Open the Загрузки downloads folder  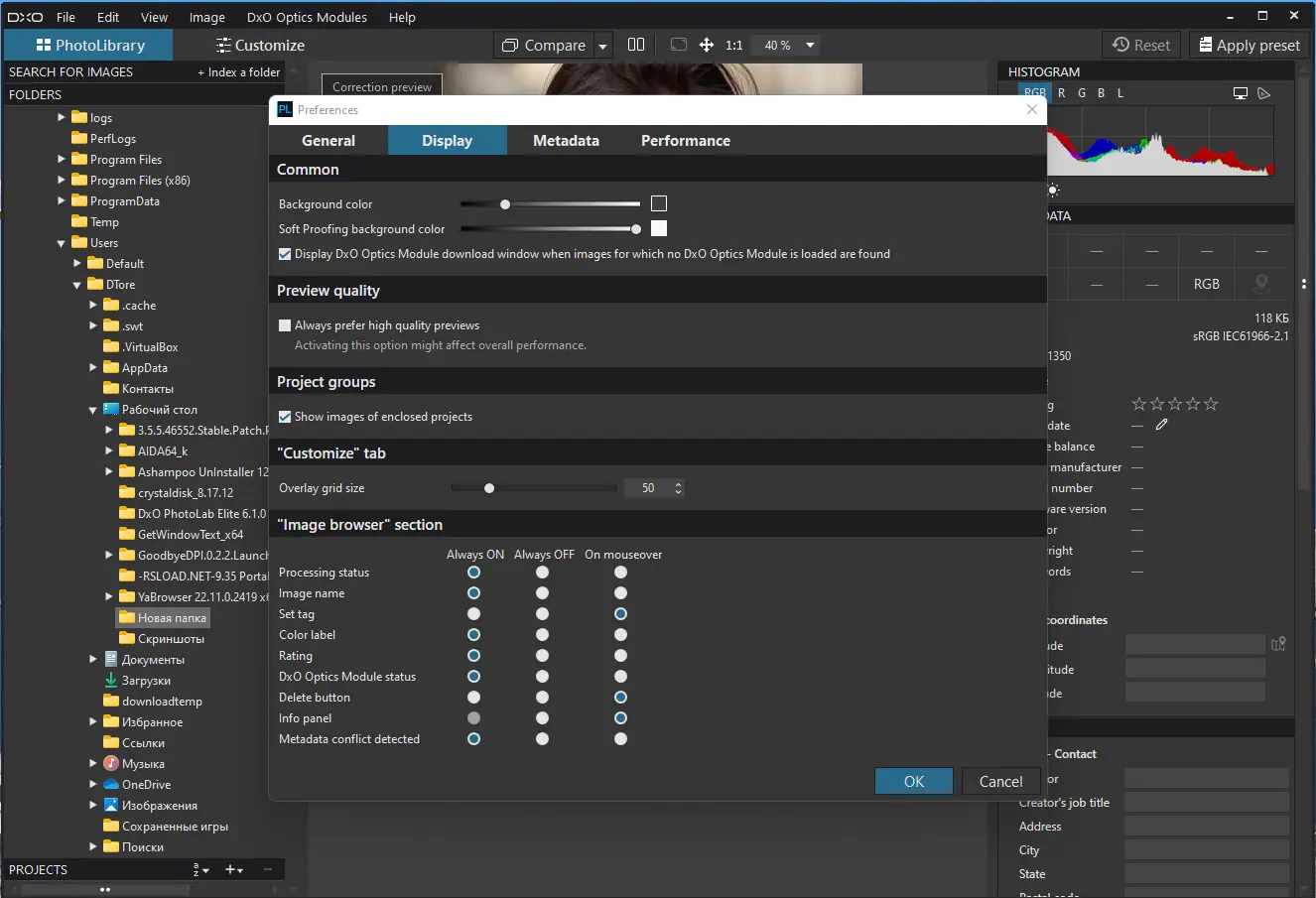click(145, 681)
